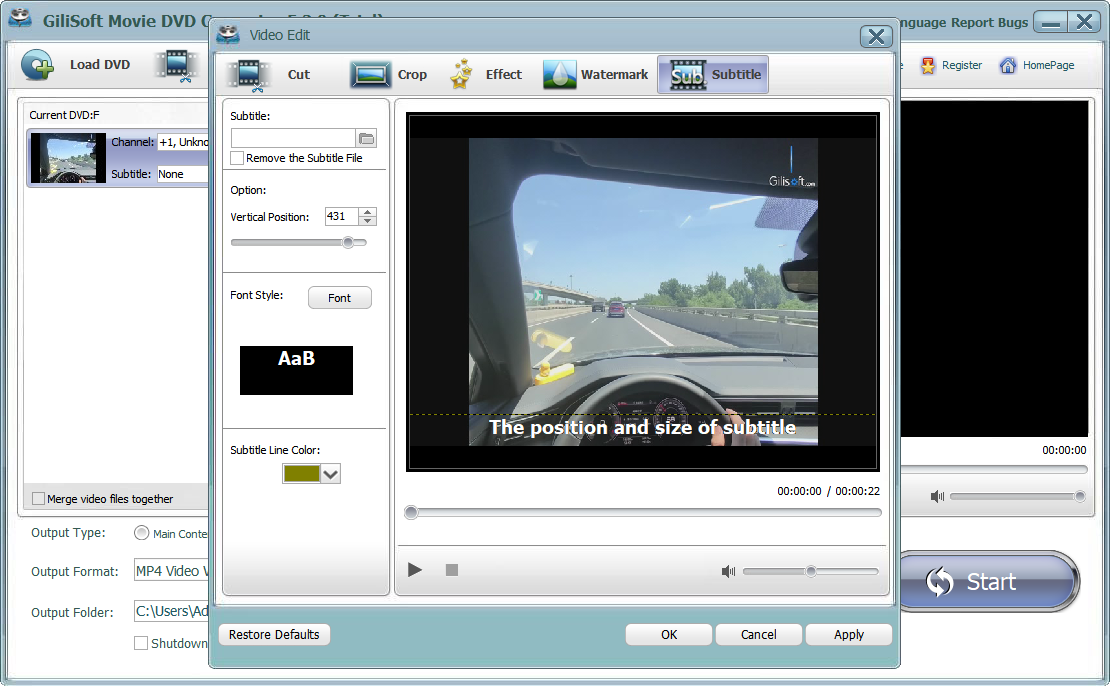Click the Watermark droplet icon
This screenshot has height=686, width=1110.
(x=559, y=74)
